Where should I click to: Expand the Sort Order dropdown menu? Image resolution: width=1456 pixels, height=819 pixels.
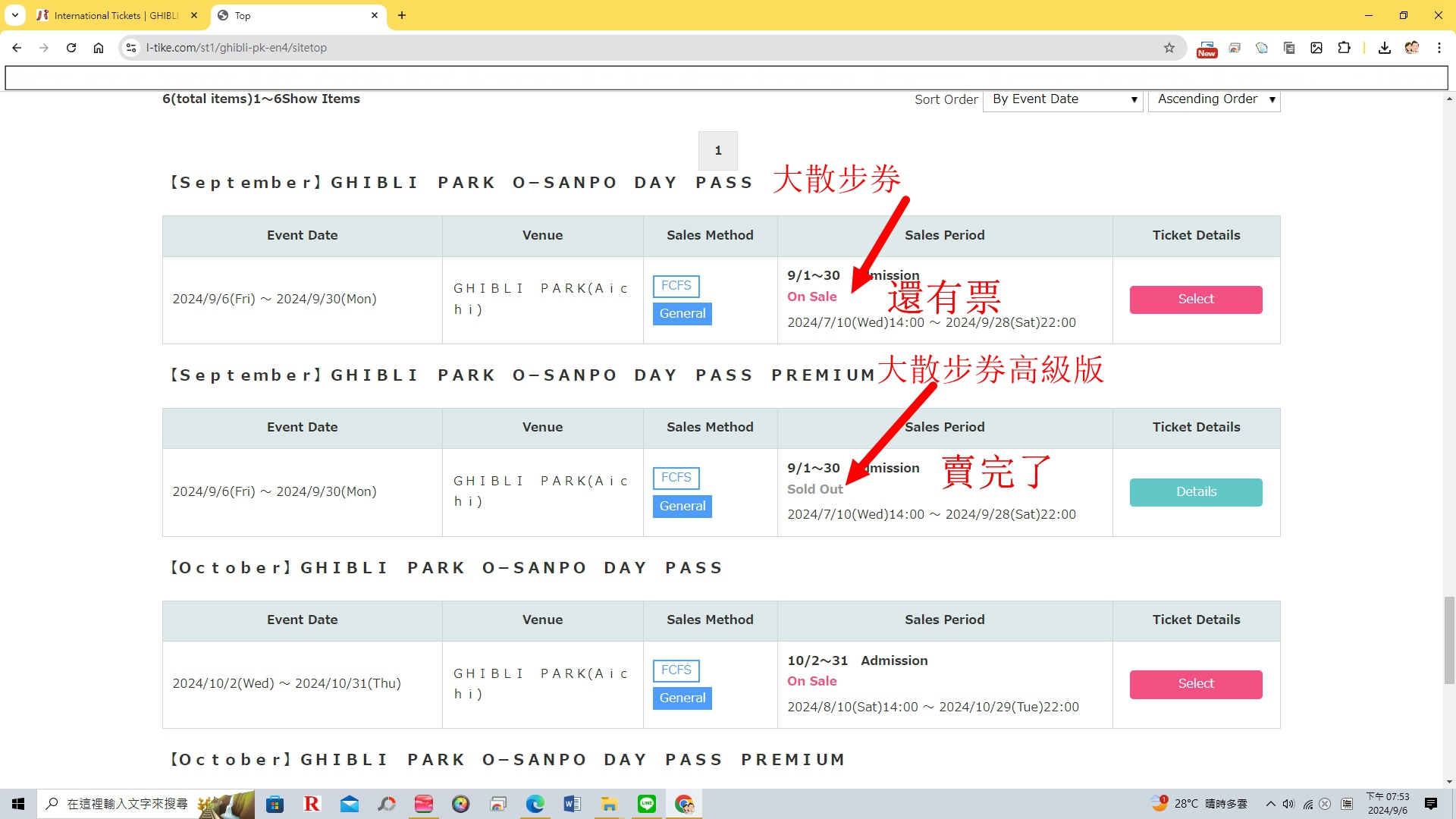click(x=1062, y=99)
